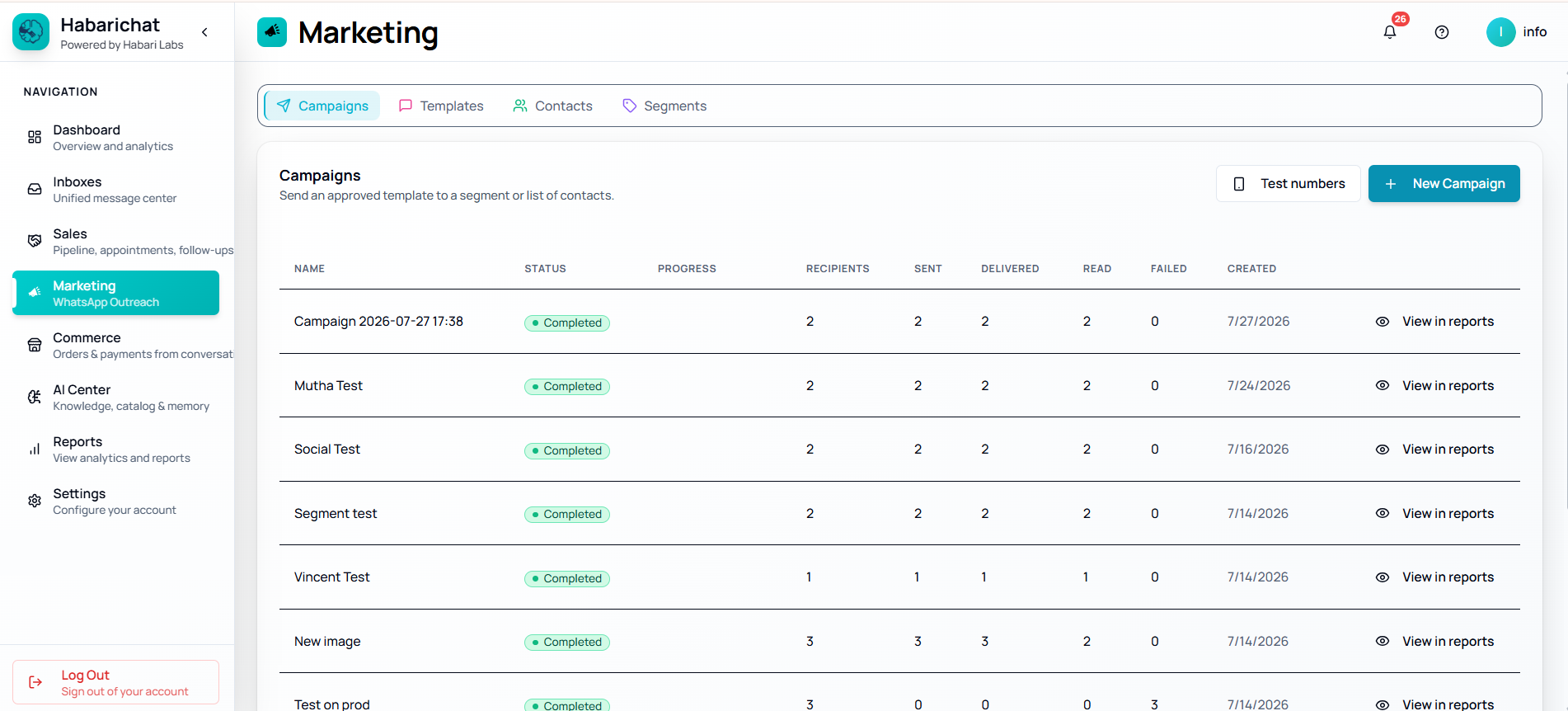Click the Segment test campaign name
1568x711 pixels.
click(336, 513)
